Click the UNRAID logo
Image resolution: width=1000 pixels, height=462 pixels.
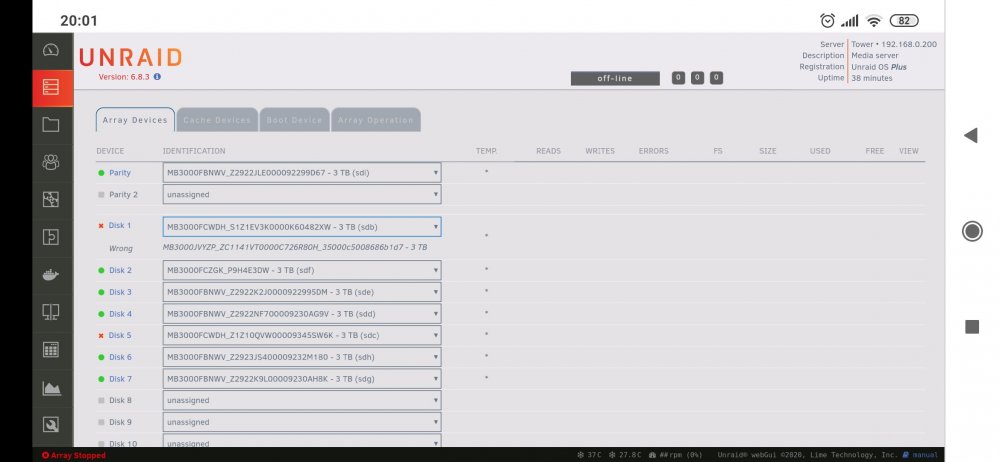coord(131,57)
